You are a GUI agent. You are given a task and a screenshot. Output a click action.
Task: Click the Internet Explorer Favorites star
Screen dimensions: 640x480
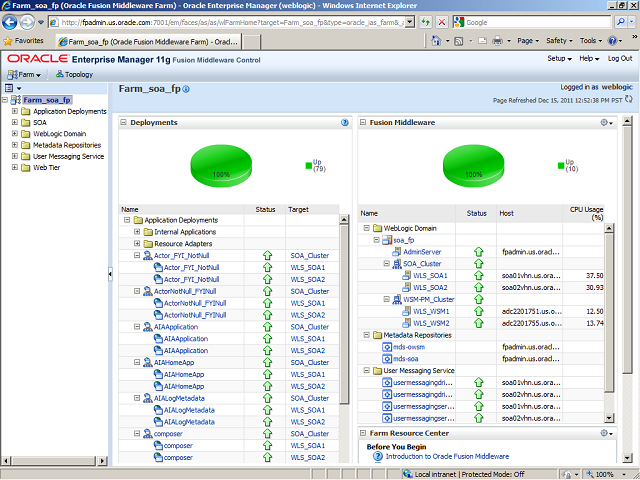point(9,41)
